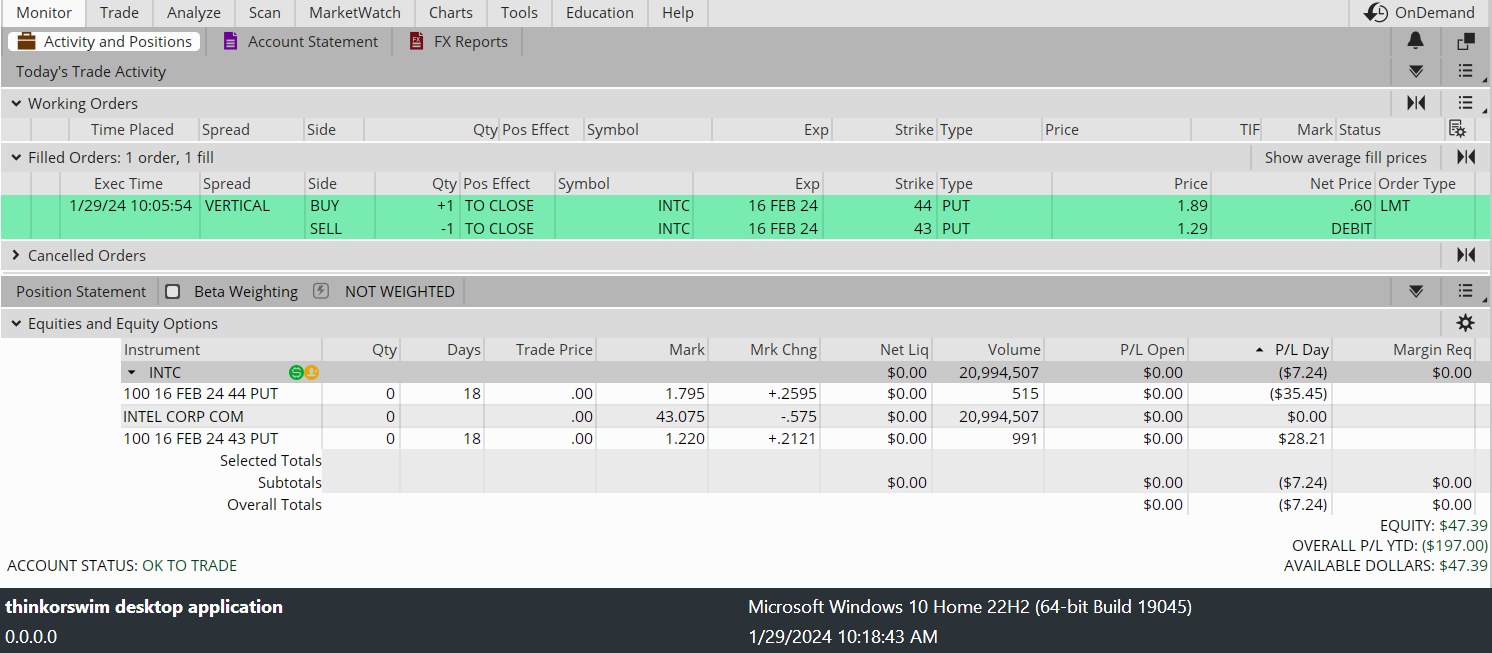Viewport: 1492px width, 653px height.
Task: Click the alerts bell icon
Action: click(1415, 41)
